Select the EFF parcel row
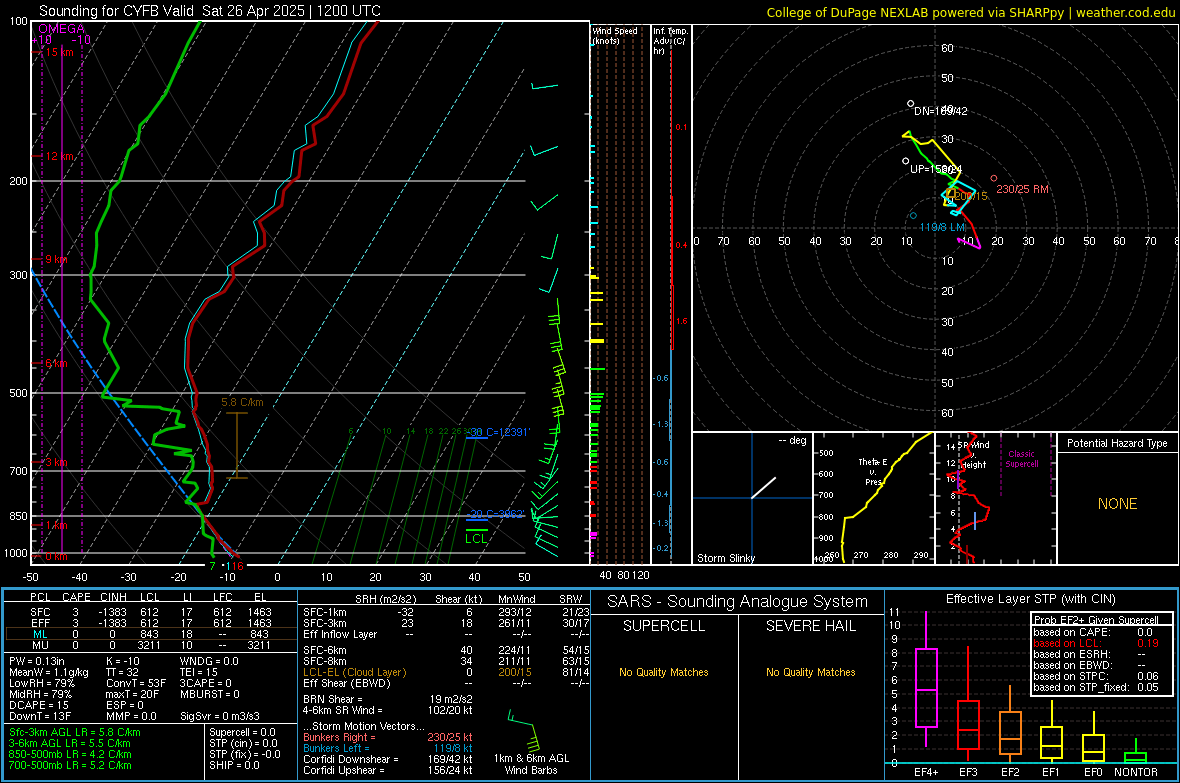 150,623
